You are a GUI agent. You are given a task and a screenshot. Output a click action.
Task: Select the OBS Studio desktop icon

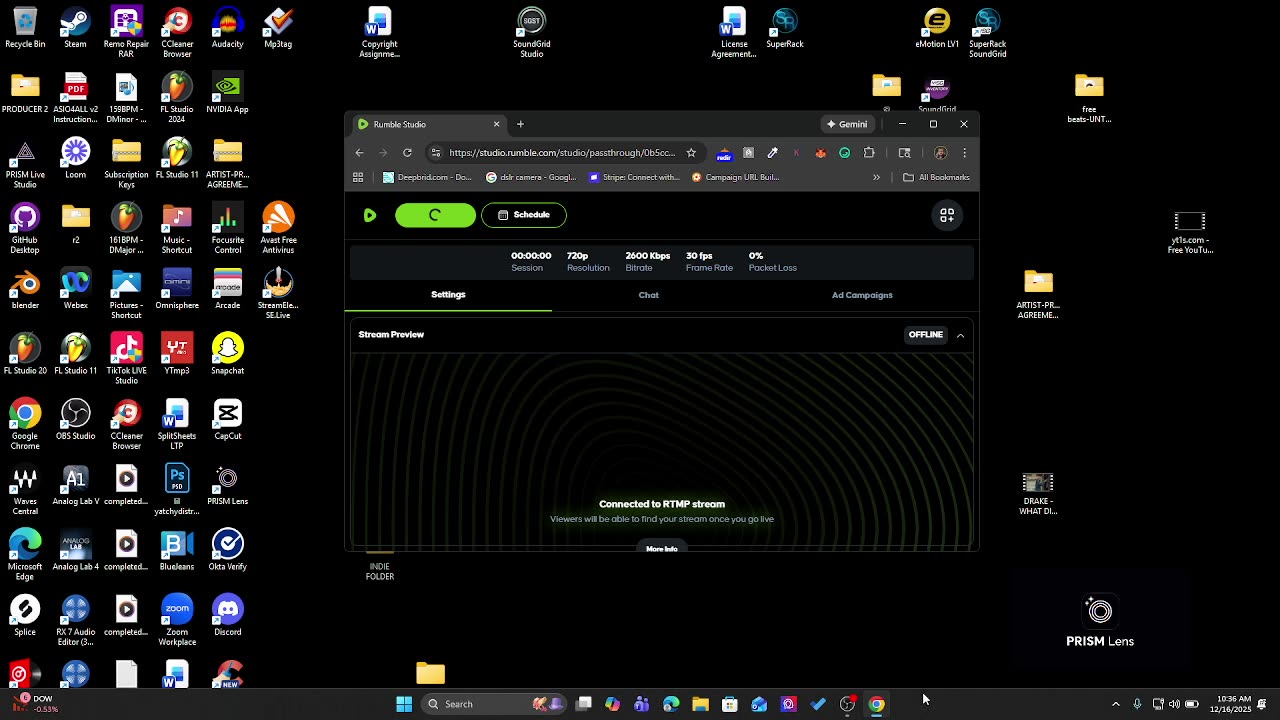[76, 420]
